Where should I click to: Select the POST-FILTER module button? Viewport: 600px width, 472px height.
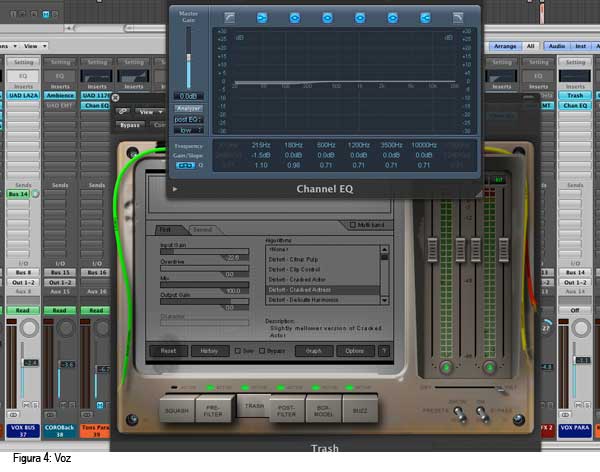pos(286,410)
